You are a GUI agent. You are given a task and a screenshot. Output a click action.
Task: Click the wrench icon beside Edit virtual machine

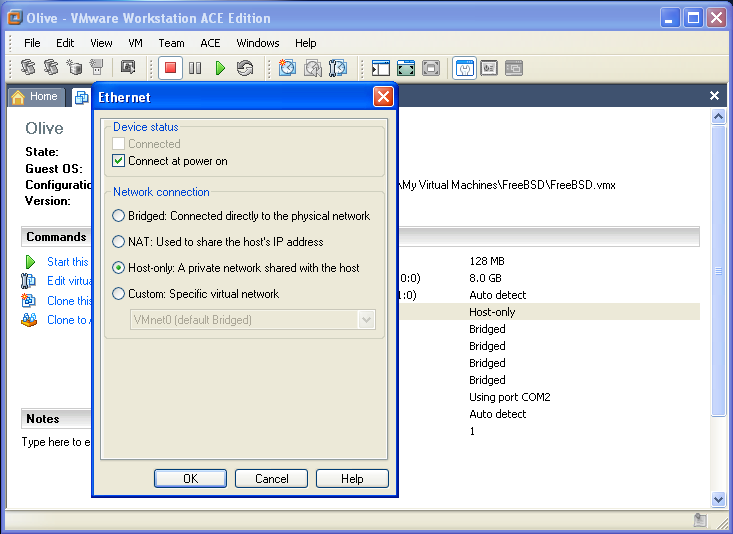29,281
